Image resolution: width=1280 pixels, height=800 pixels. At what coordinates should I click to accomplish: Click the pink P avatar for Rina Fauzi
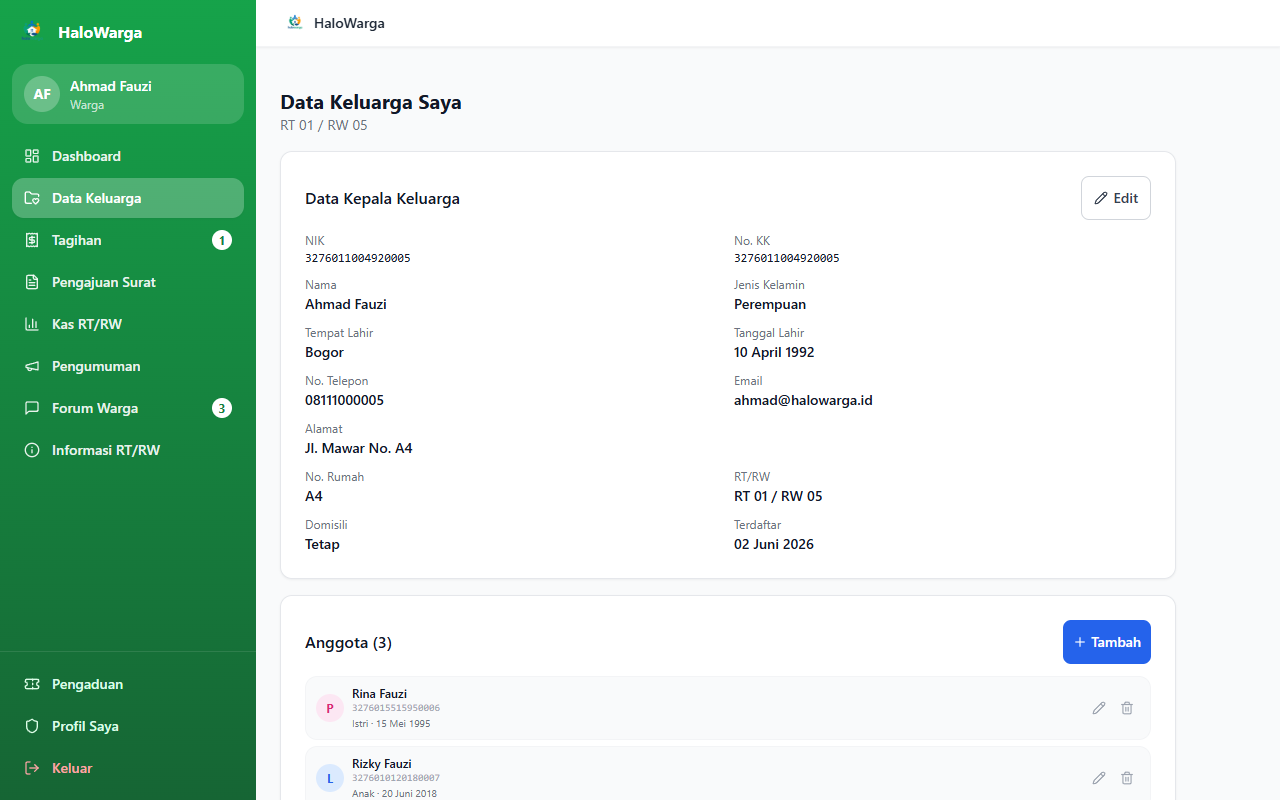coord(330,708)
